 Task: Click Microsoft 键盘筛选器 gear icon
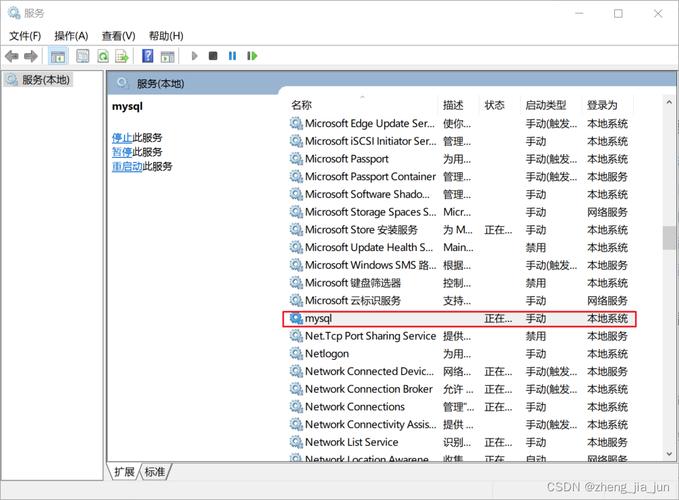point(296,283)
